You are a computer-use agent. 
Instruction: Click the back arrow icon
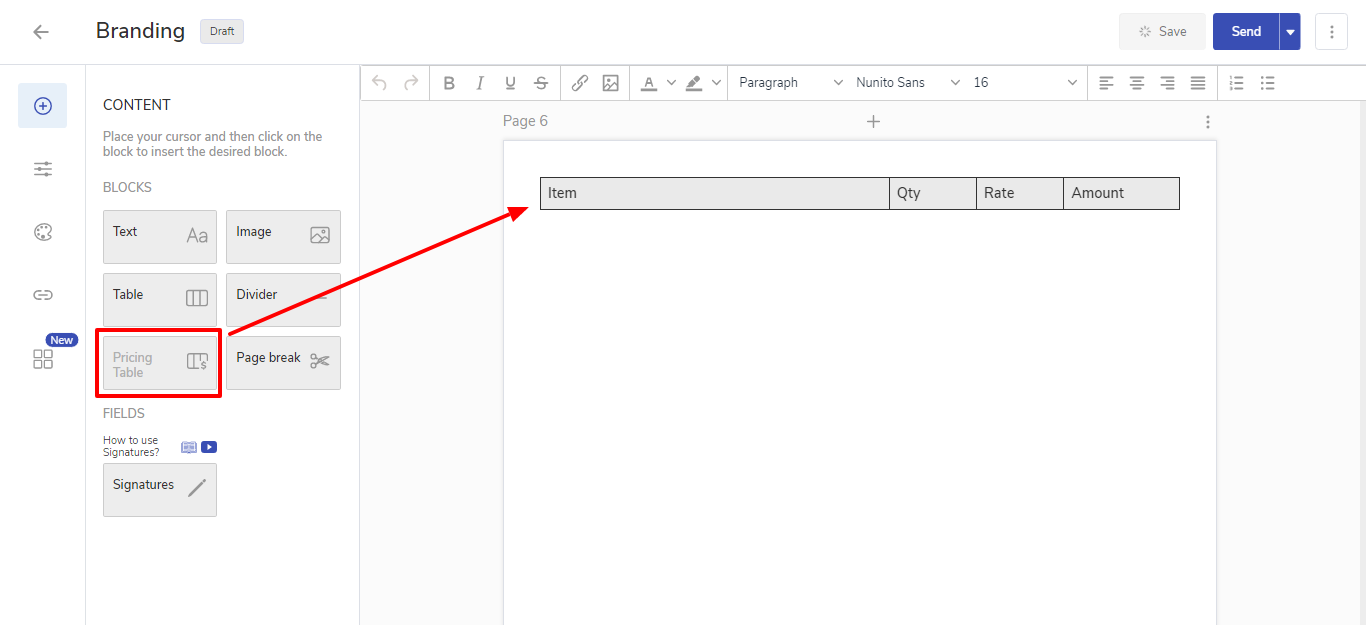tap(41, 32)
